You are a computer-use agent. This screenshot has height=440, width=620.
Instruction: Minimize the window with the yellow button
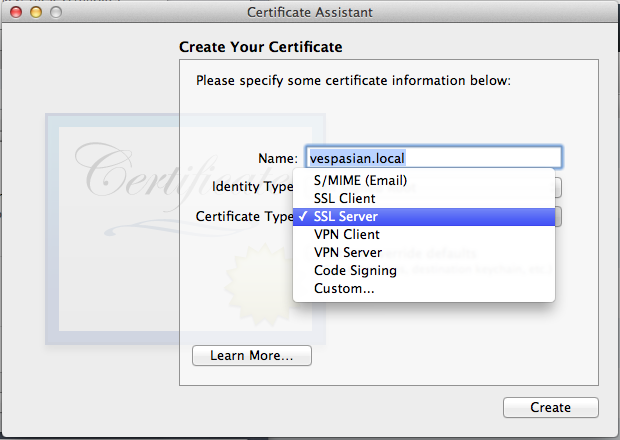36,12
